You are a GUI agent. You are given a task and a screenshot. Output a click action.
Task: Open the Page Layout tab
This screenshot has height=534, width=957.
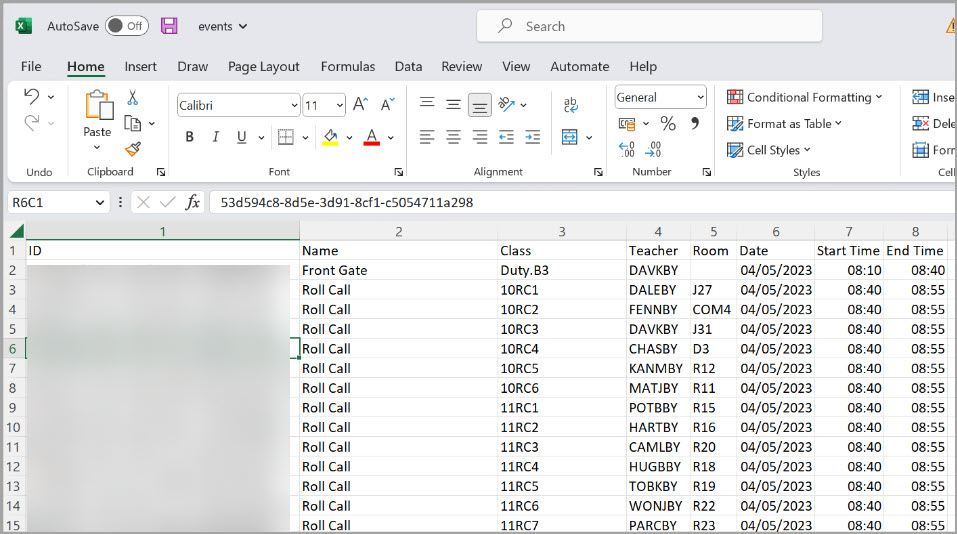coord(264,67)
